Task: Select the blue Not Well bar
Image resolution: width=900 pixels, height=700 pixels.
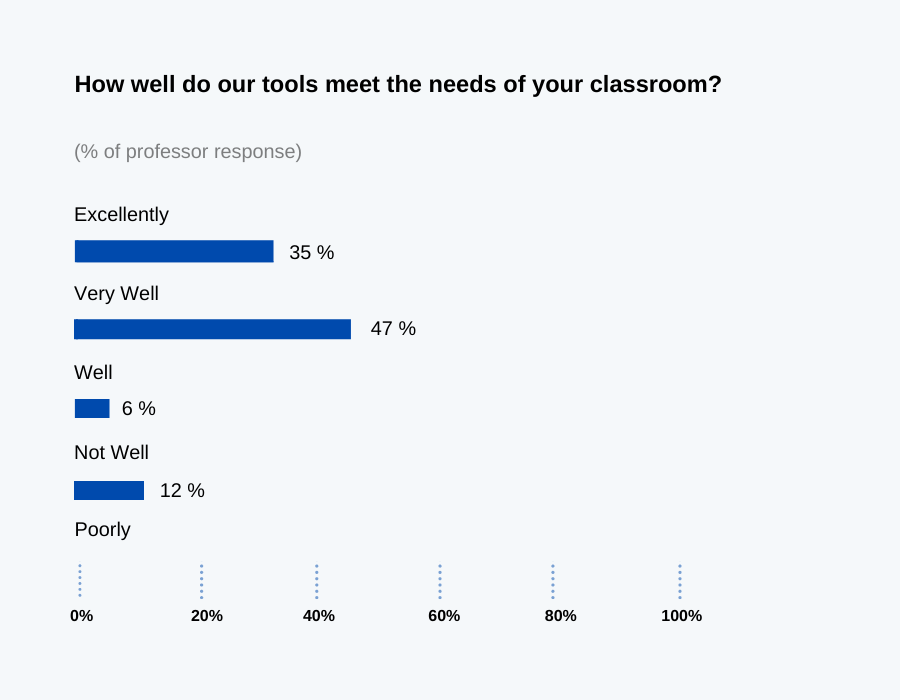Action: (x=109, y=491)
